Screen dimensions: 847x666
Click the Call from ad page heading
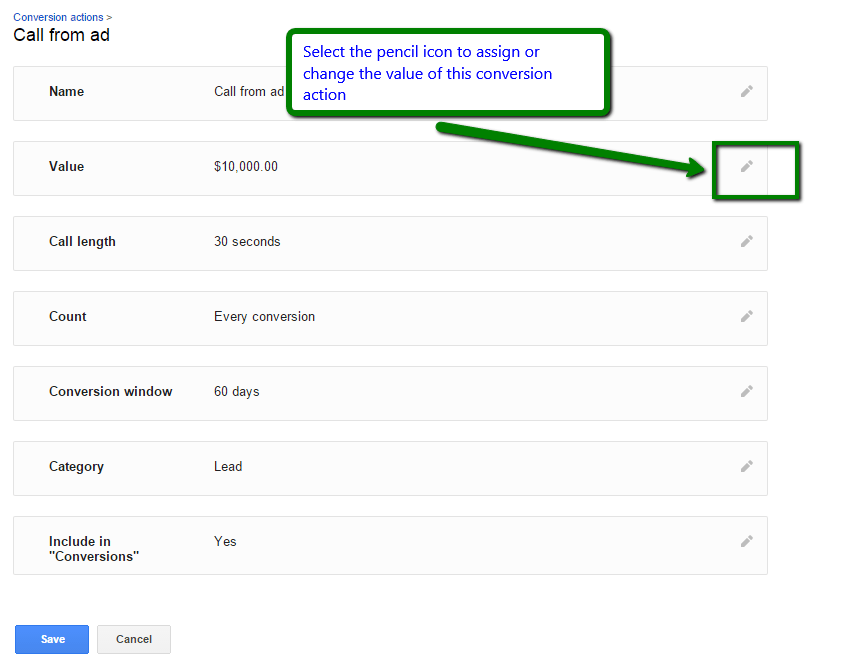pyautogui.click(x=61, y=36)
